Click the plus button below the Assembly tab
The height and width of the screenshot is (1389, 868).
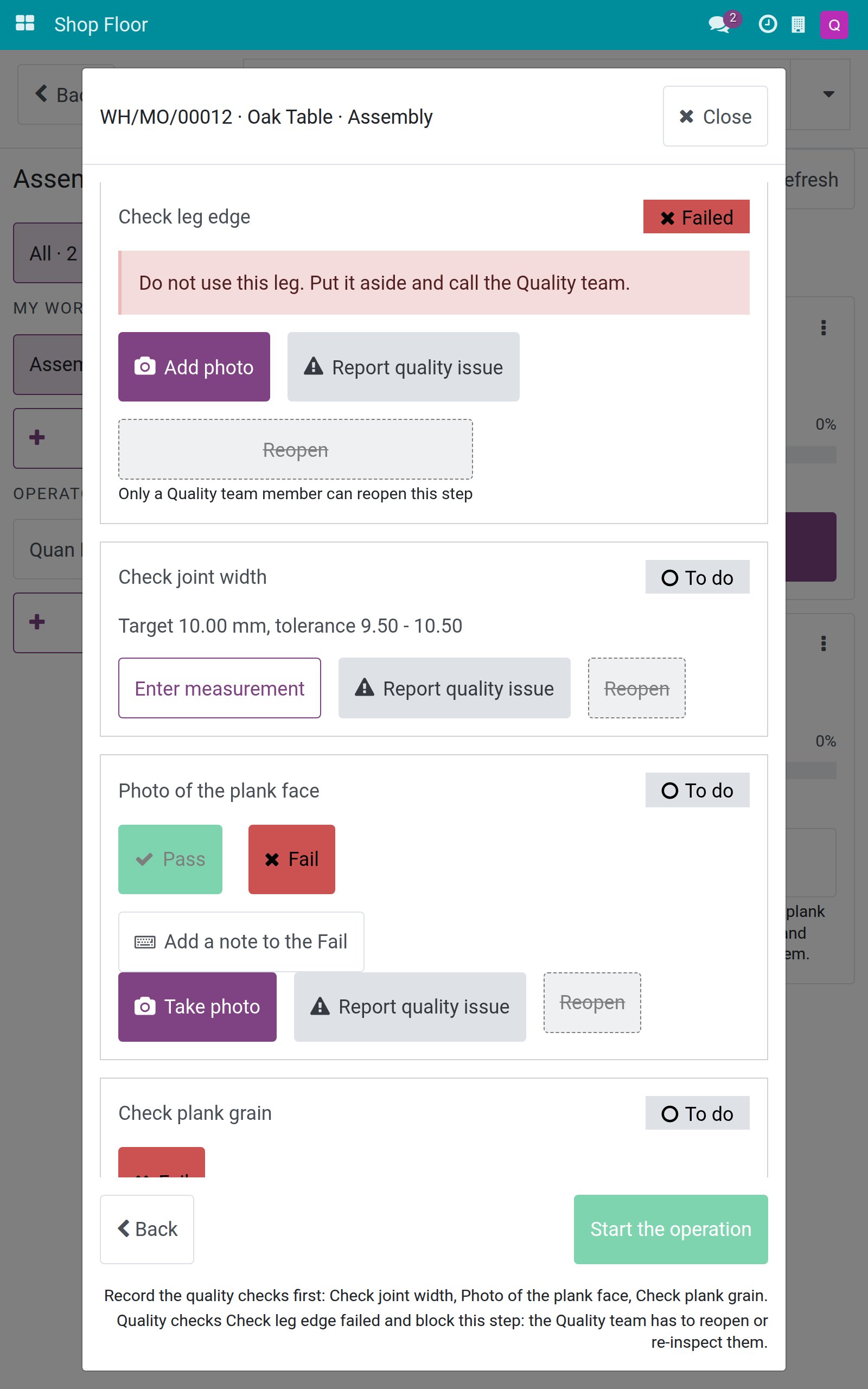(37, 438)
